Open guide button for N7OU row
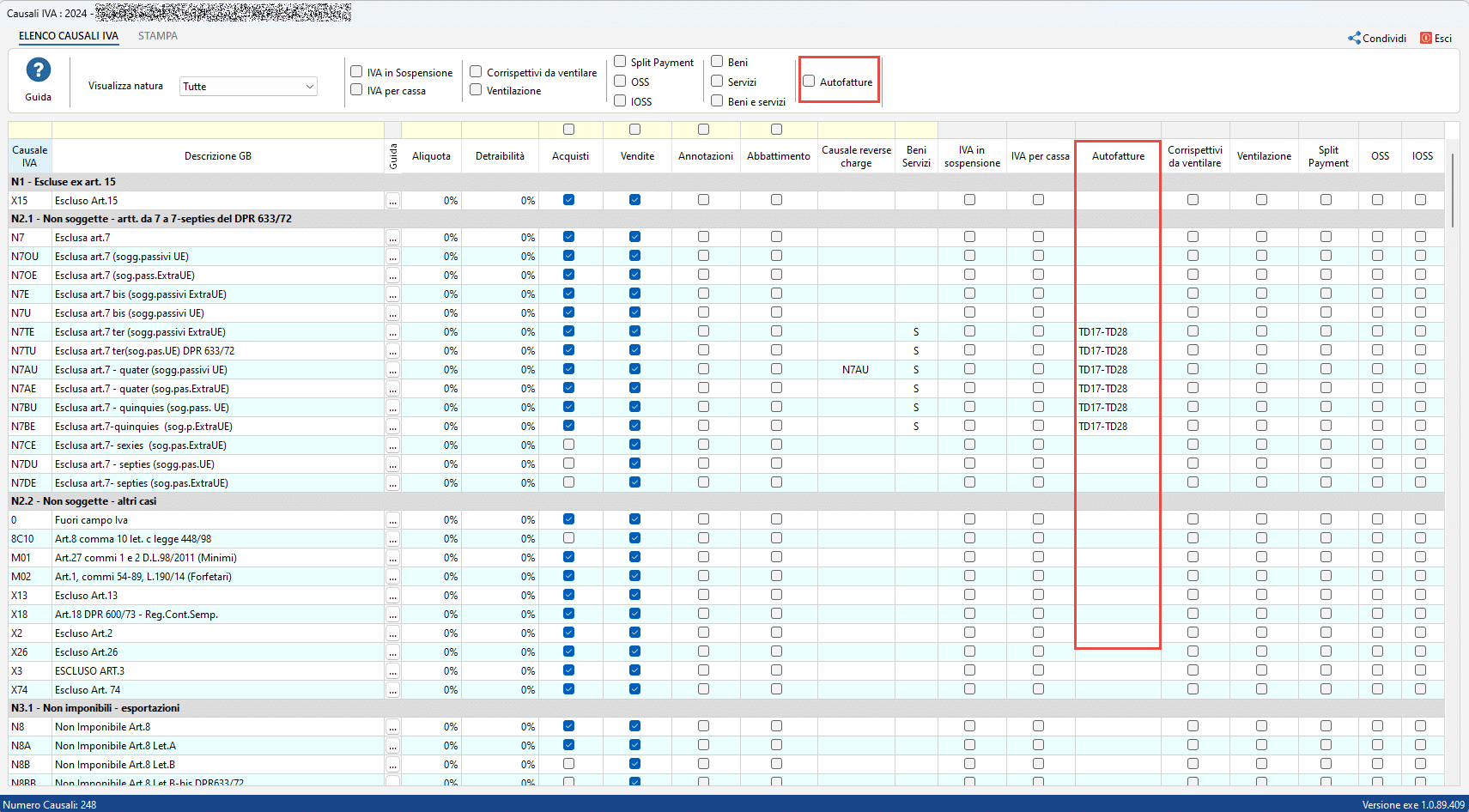The image size is (1469, 812). [392, 257]
